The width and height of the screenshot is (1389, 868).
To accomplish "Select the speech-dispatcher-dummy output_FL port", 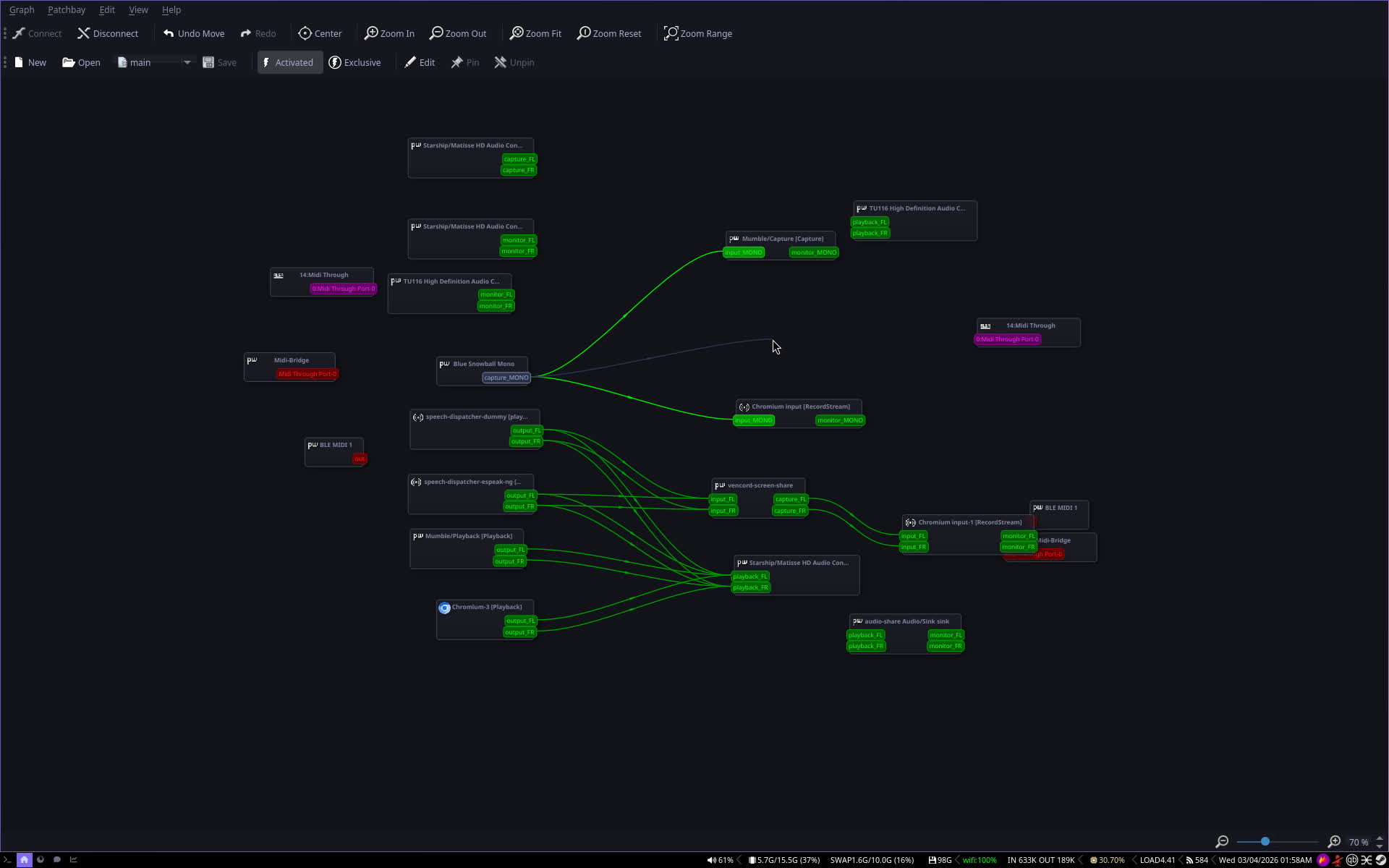I will pos(527,430).
